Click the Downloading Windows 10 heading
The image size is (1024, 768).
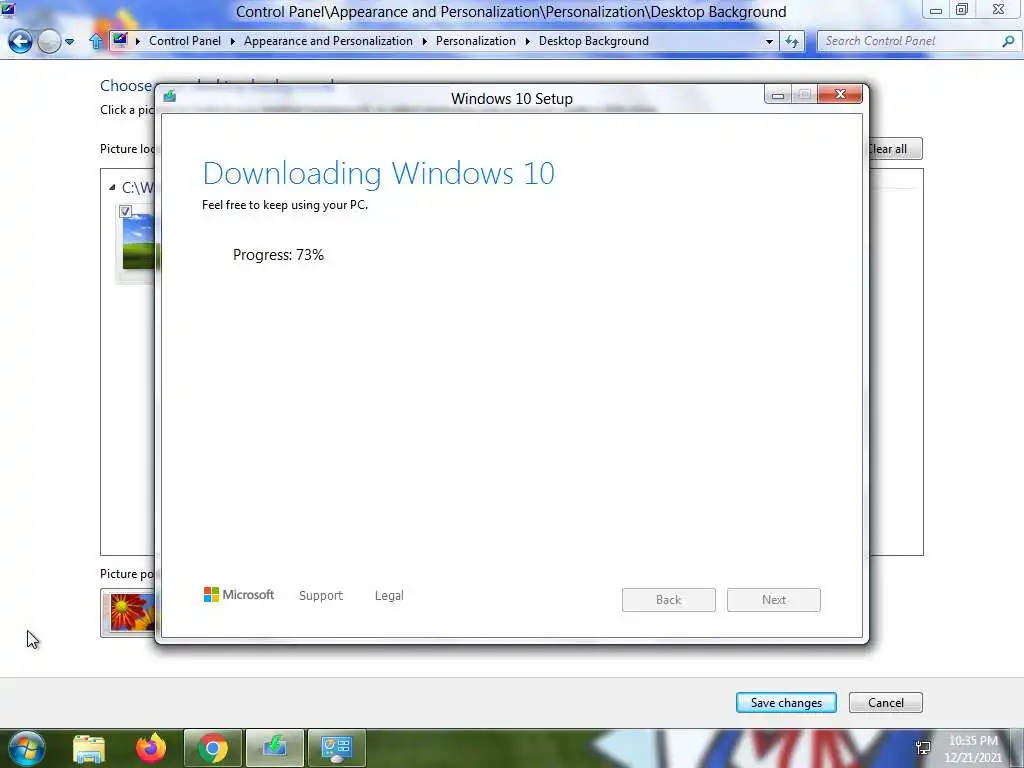[378, 173]
